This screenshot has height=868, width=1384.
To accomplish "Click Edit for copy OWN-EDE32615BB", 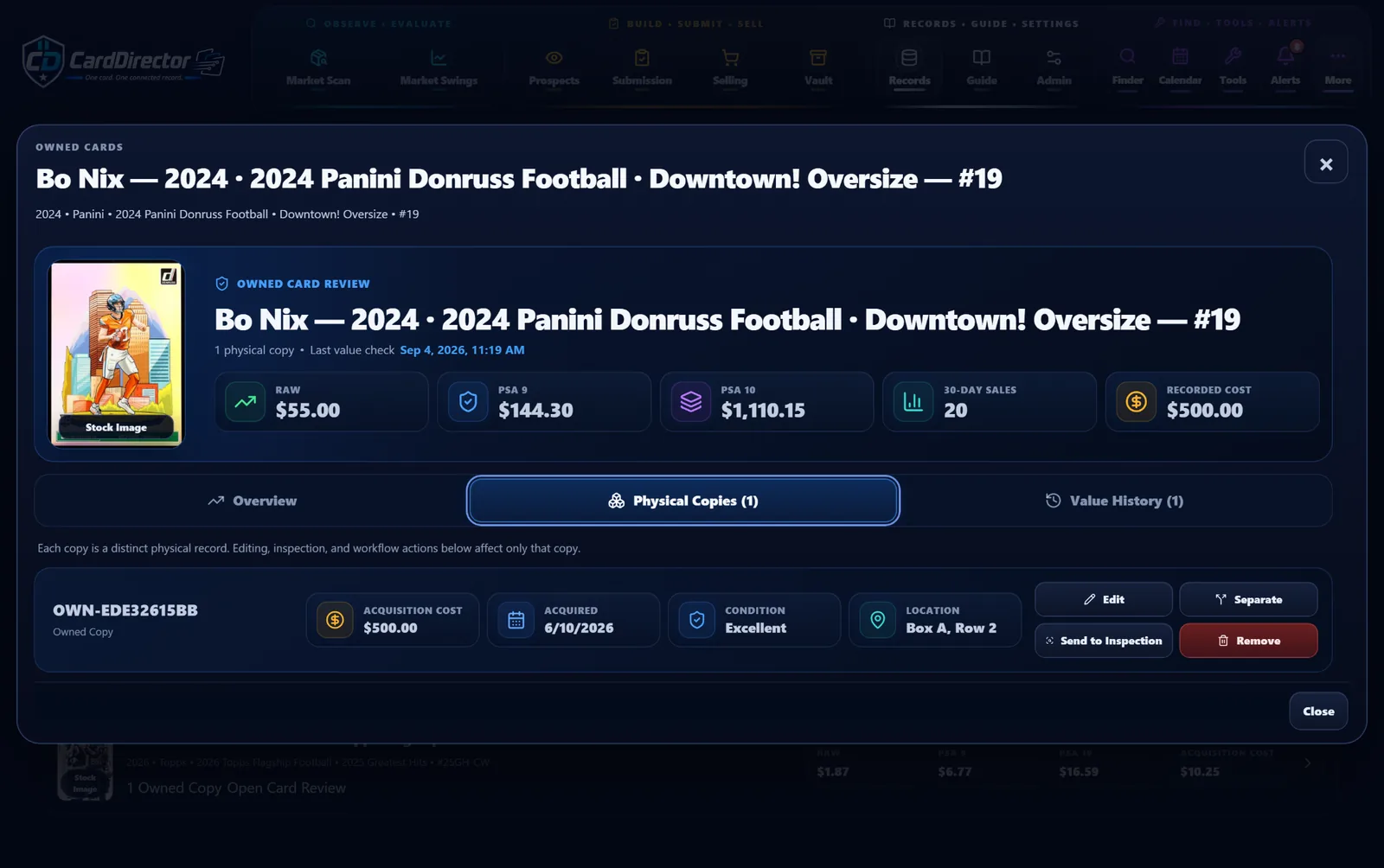I will tap(1104, 599).
